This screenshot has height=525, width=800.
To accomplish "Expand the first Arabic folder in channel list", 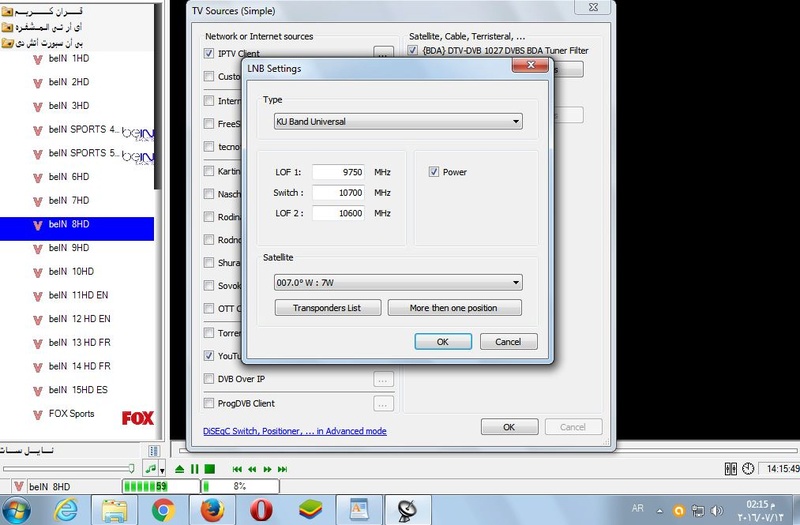I will 7,11.
